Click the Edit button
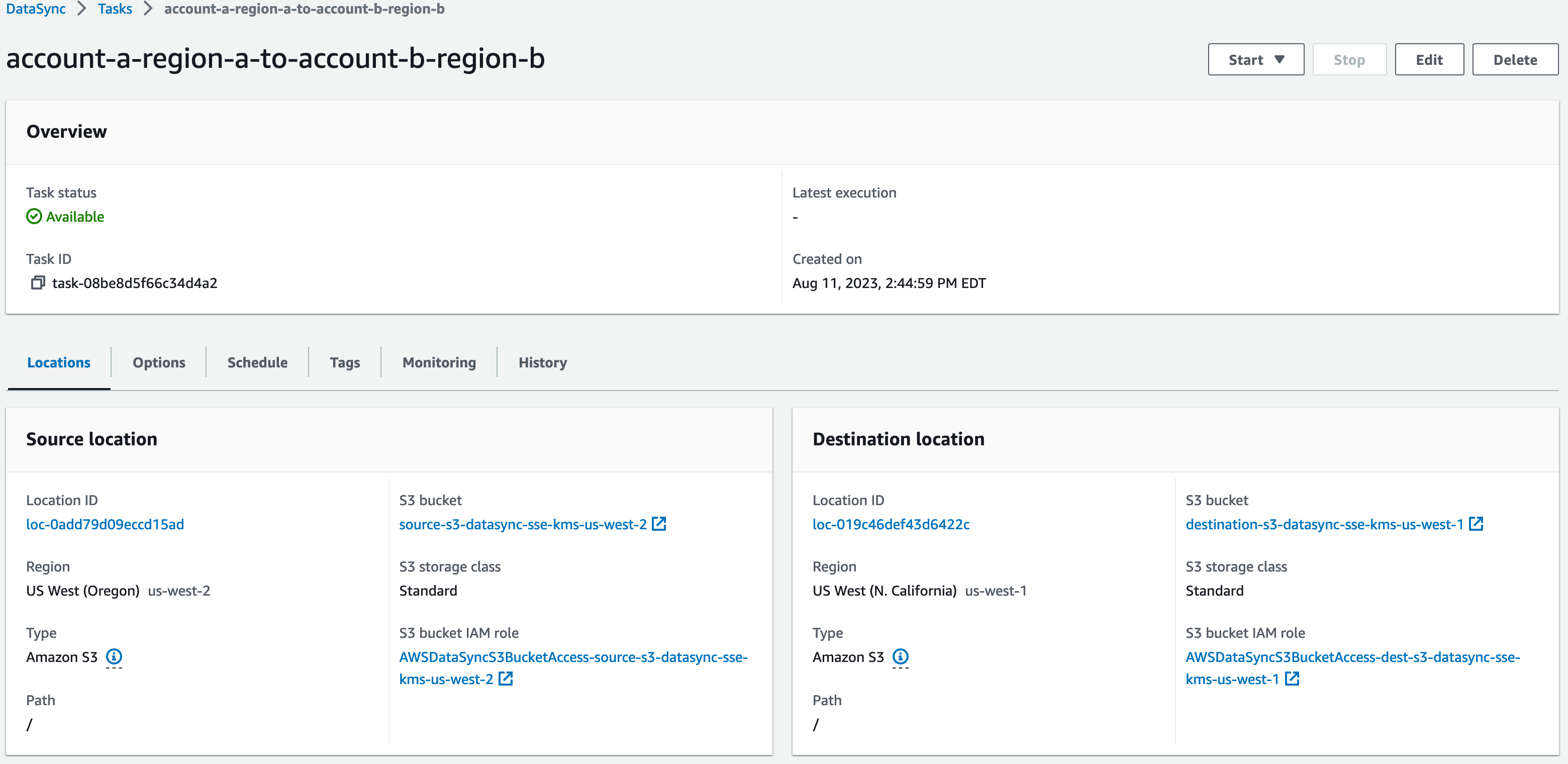The width and height of the screenshot is (1568, 764). click(1429, 59)
